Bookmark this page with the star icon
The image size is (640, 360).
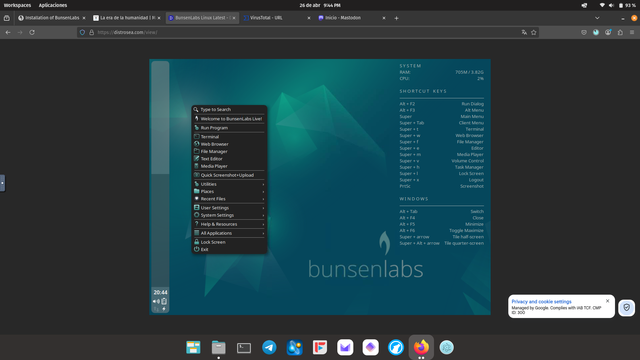533,32
